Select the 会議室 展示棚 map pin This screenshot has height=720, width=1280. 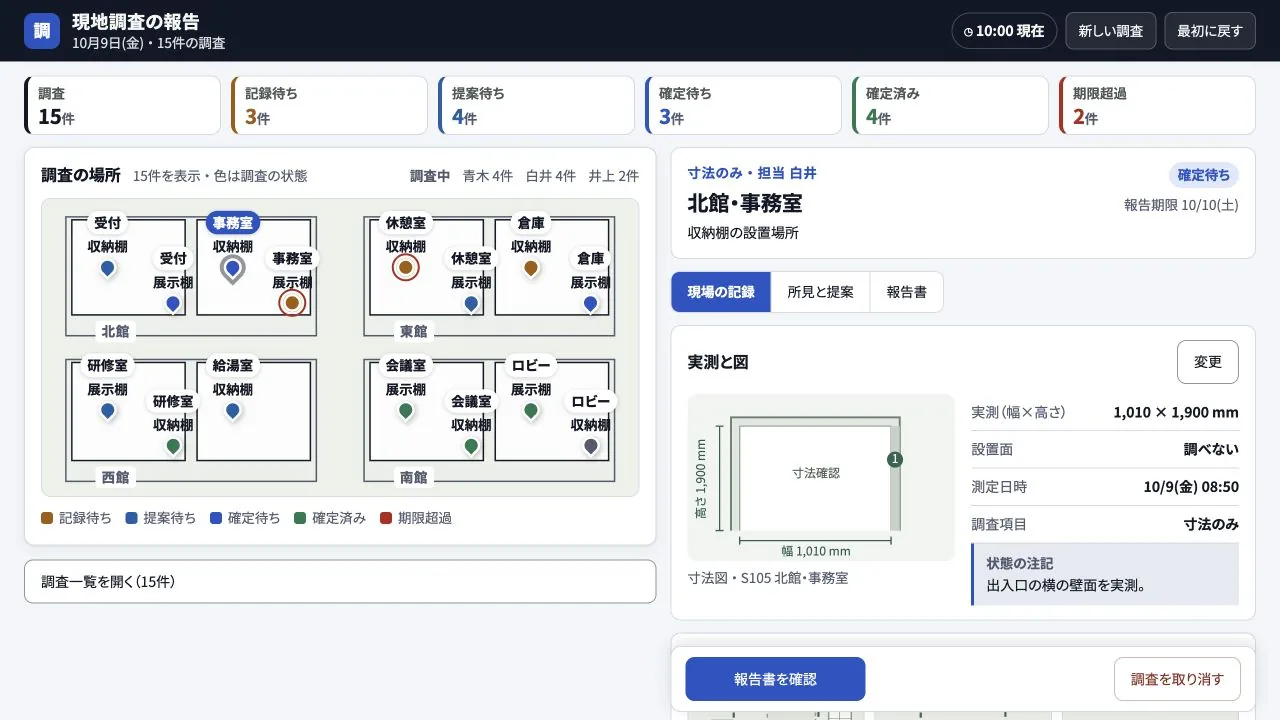tap(406, 411)
